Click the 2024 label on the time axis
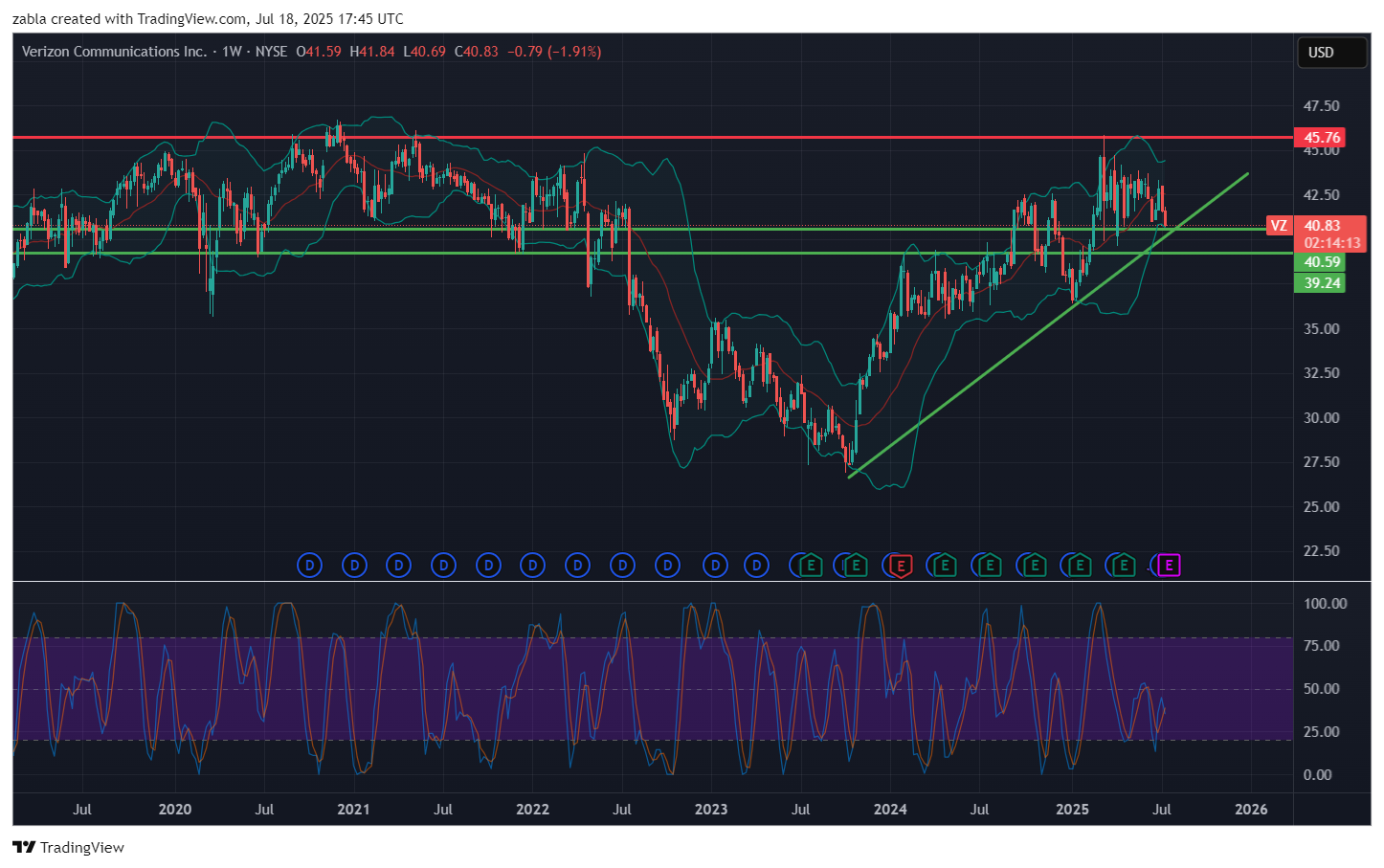This screenshot has height=868, width=1384. [890, 810]
